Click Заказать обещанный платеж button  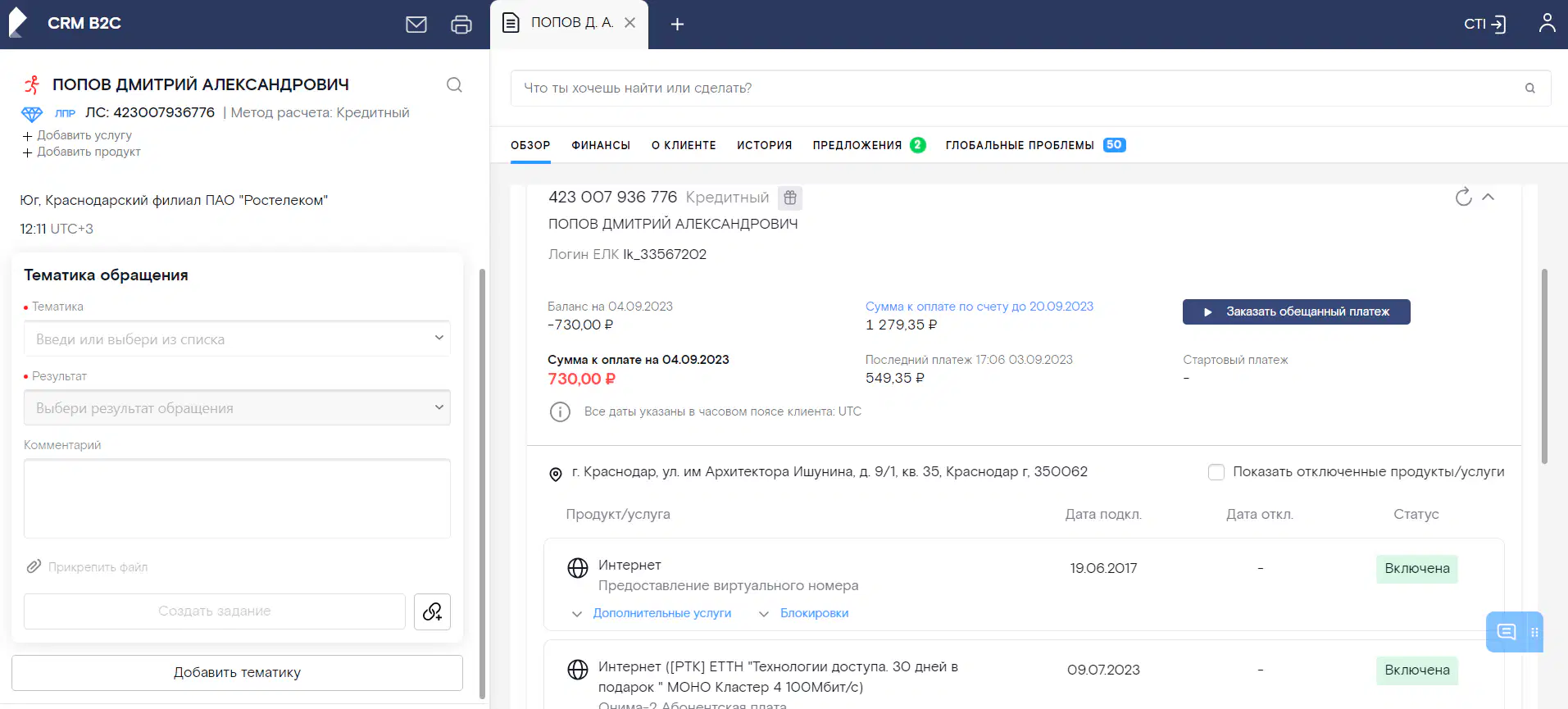click(x=1296, y=311)
